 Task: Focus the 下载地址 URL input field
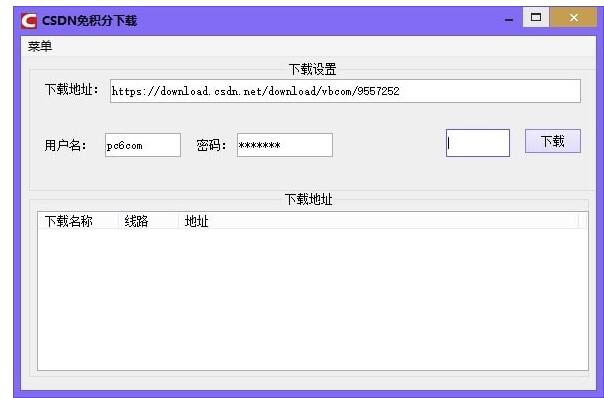(345, 91)
